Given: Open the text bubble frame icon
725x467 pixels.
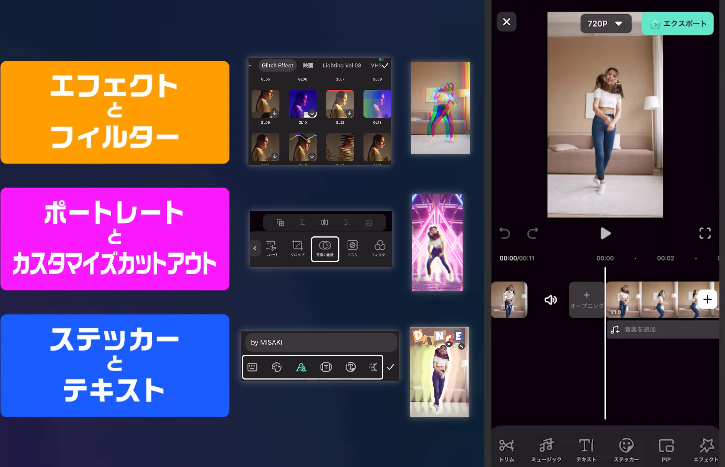Looking at the screenshot, I should click(x=326, y=367).
